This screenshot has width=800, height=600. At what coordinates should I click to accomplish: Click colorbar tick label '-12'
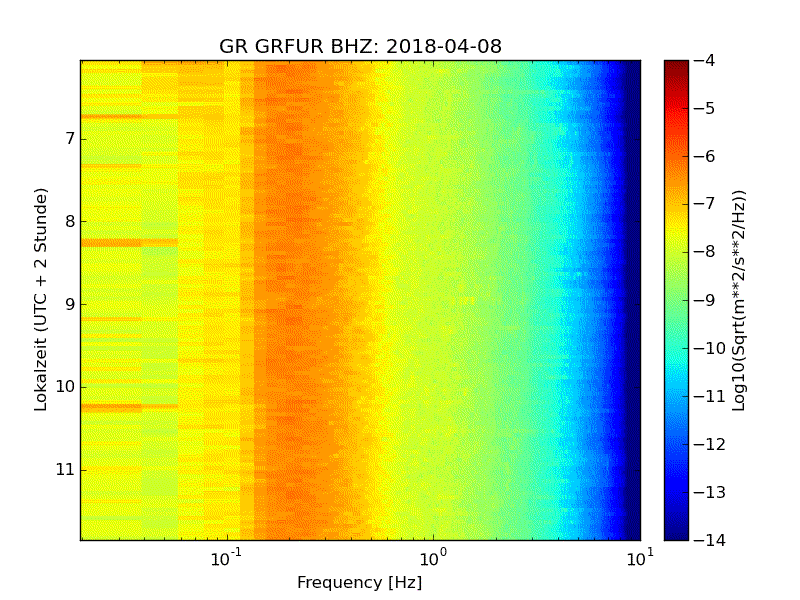[x=710, y=444]
